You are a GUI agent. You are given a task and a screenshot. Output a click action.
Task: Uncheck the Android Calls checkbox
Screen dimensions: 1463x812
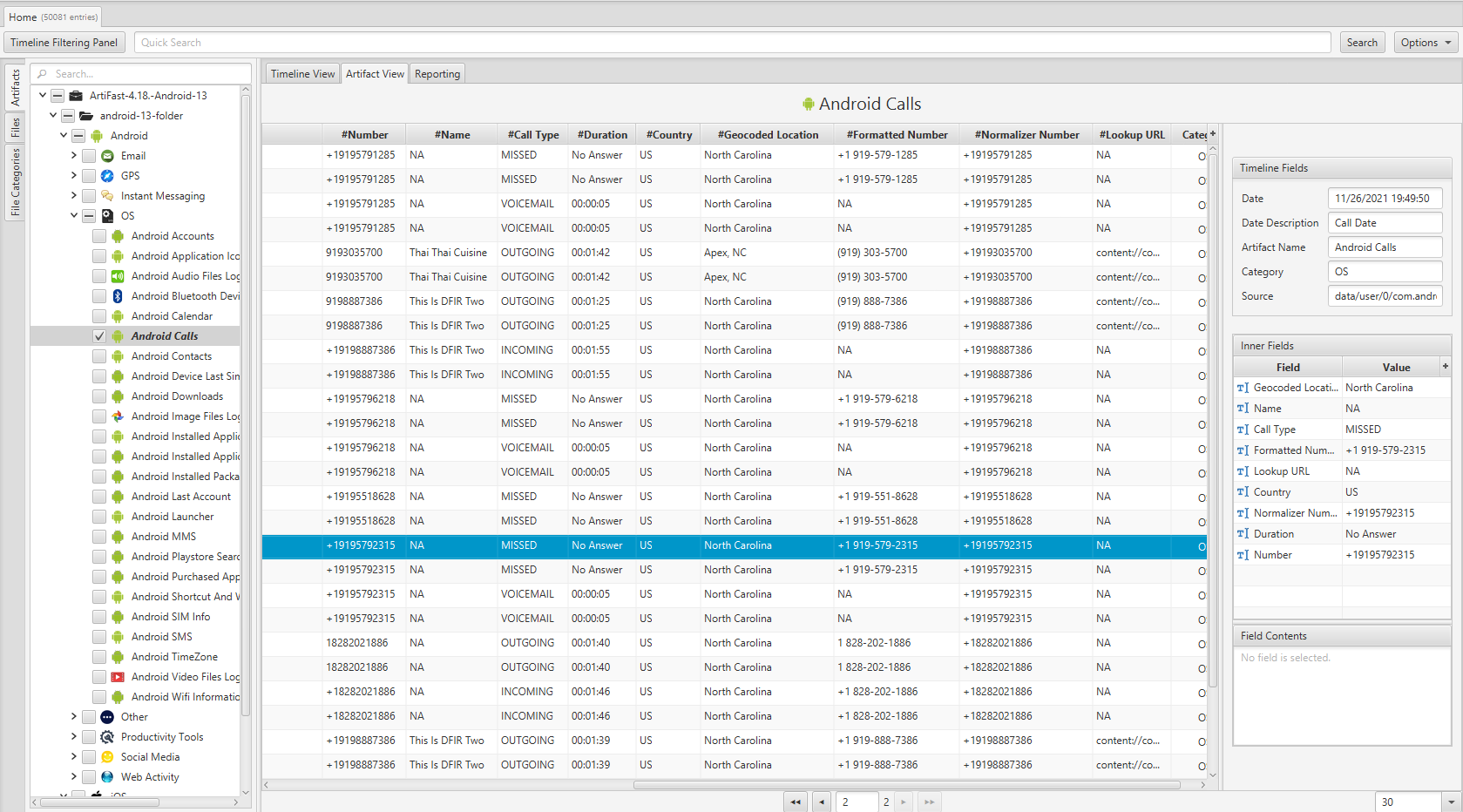tap(99, 336)
